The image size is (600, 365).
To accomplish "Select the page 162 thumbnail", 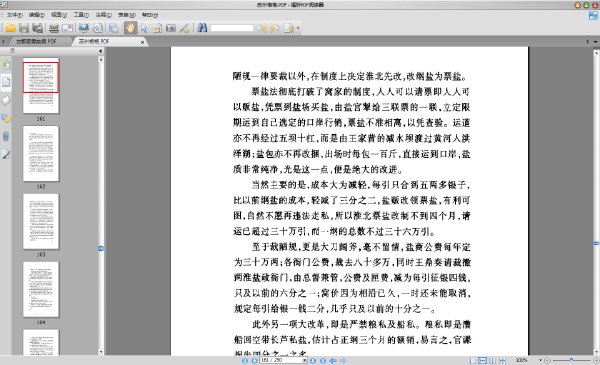I will pos(41,154).
